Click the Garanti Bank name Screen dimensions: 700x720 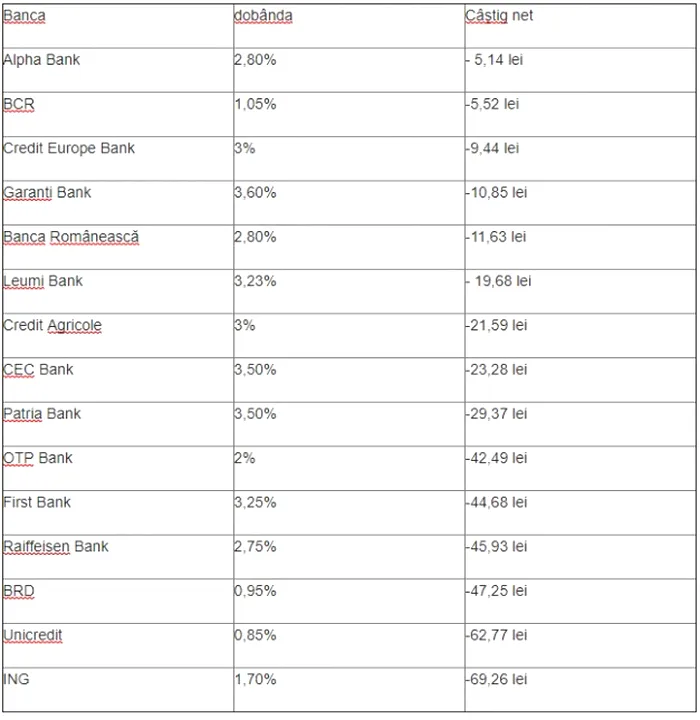coord(48,192)
